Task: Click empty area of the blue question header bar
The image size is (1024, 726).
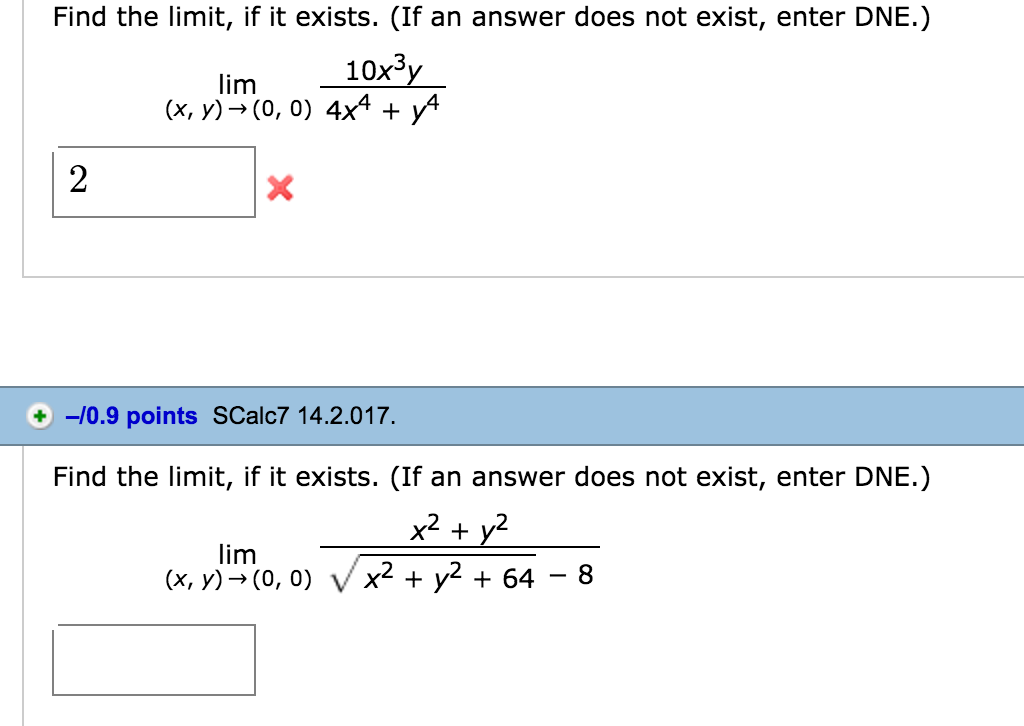Action: coord(700,416)
